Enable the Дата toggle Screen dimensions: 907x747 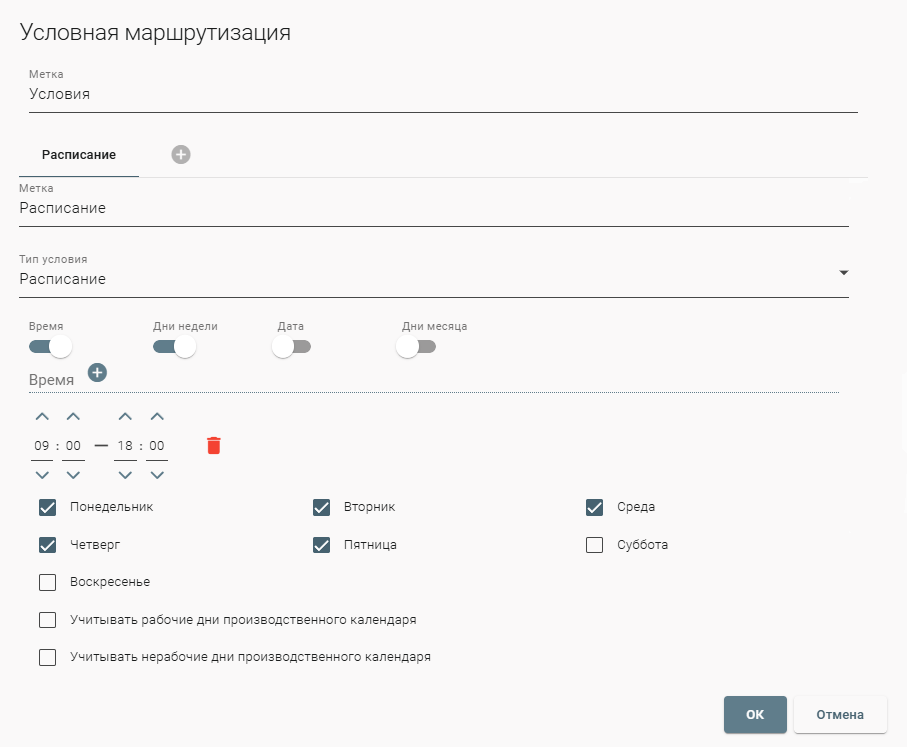pos(291,347)
